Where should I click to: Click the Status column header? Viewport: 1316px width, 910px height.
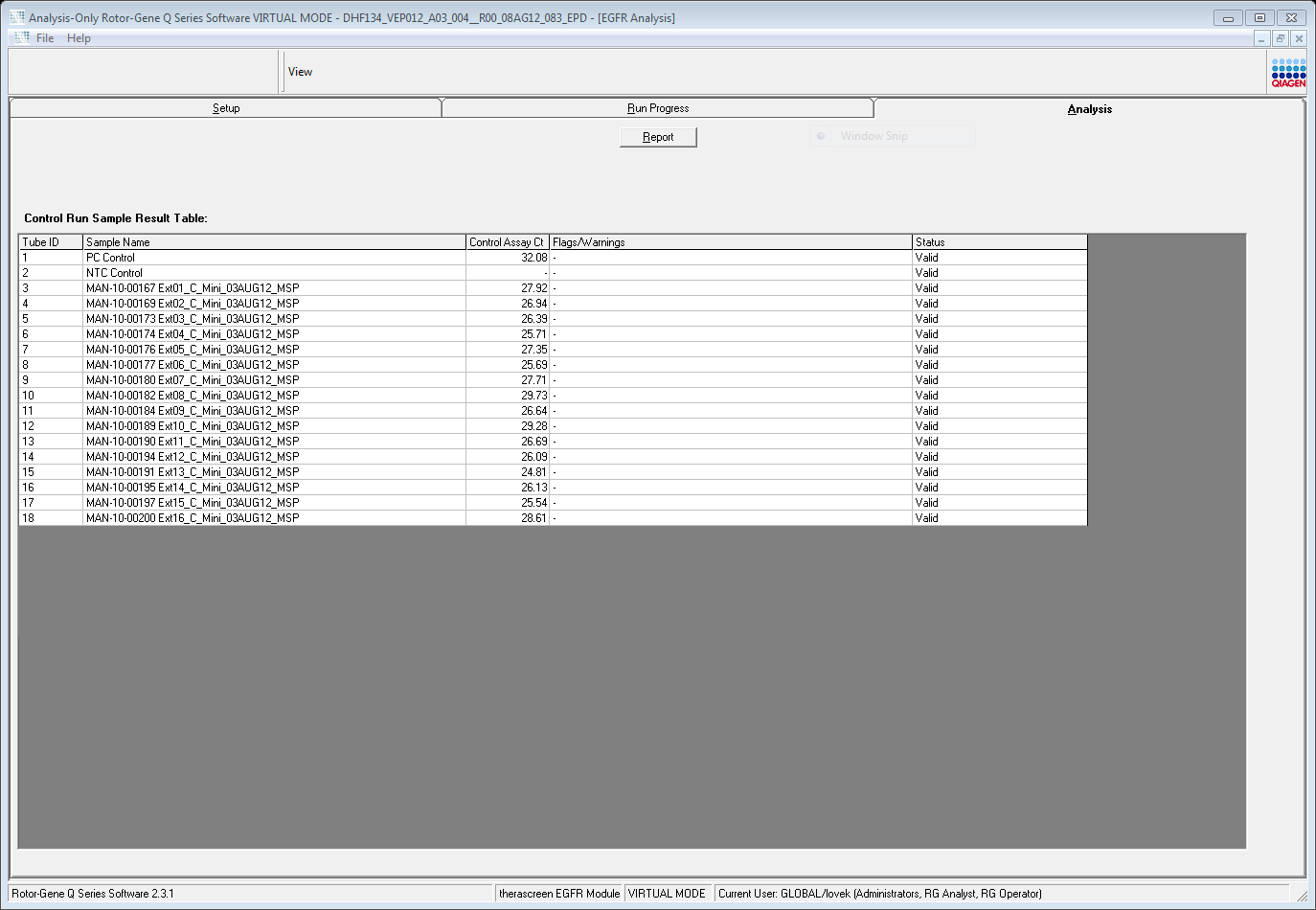tap(1000, 242)
